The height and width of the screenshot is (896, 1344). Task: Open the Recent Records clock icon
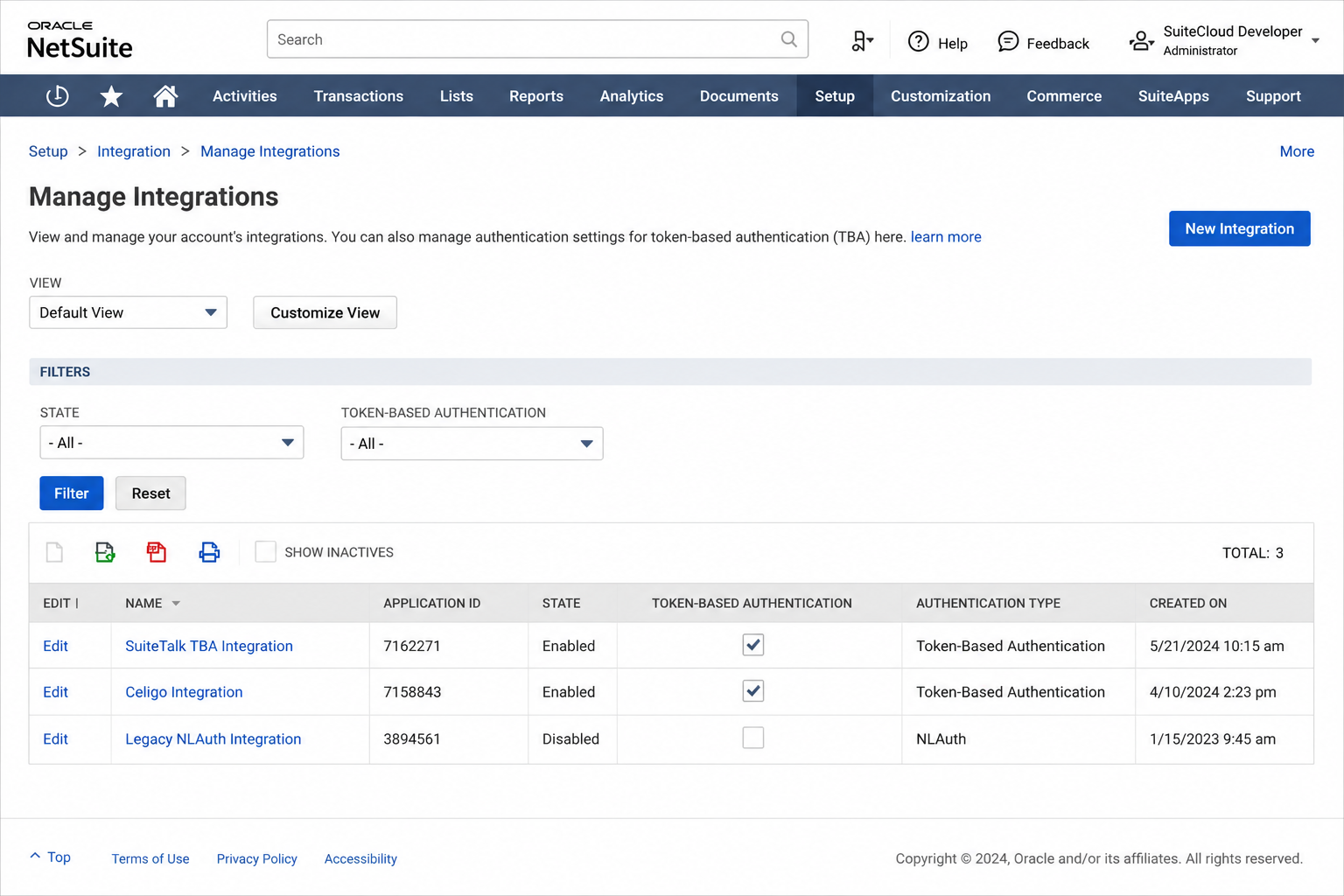click(x=57, y=96)
